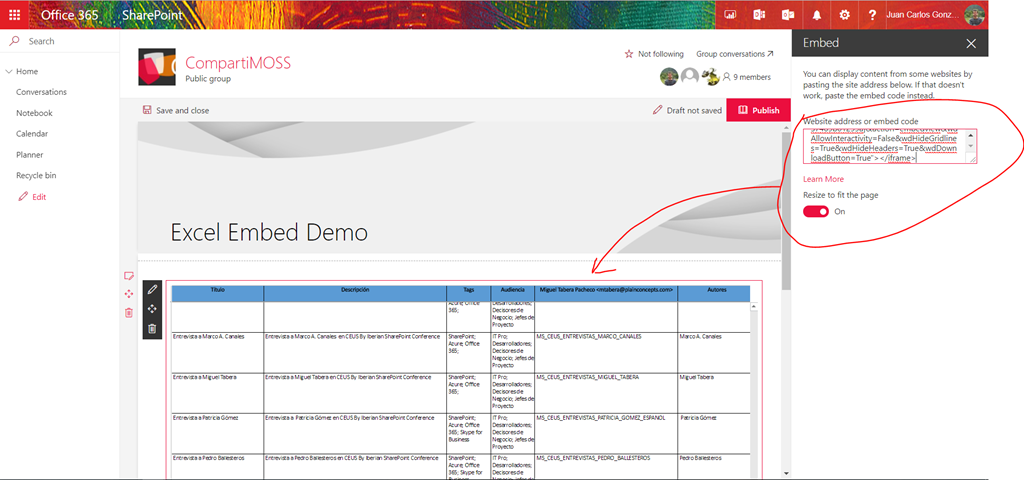Screen dimensions: 1024x480
Task: Open Group conversations link
Action: (734, 54)
